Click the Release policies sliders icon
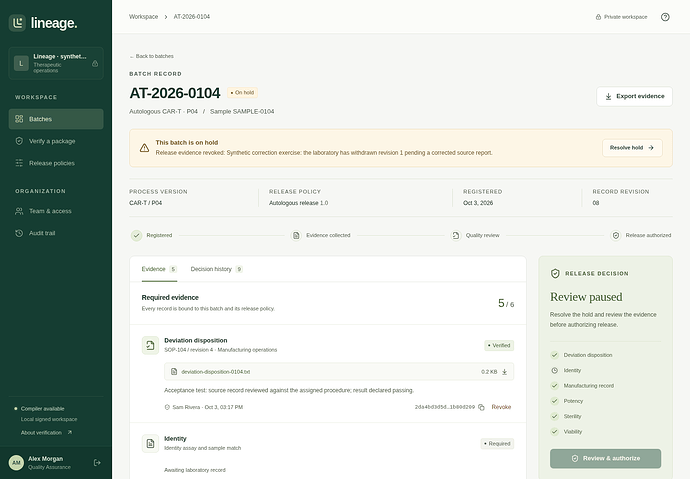690x479 pixels. click(x=19, y=163)
